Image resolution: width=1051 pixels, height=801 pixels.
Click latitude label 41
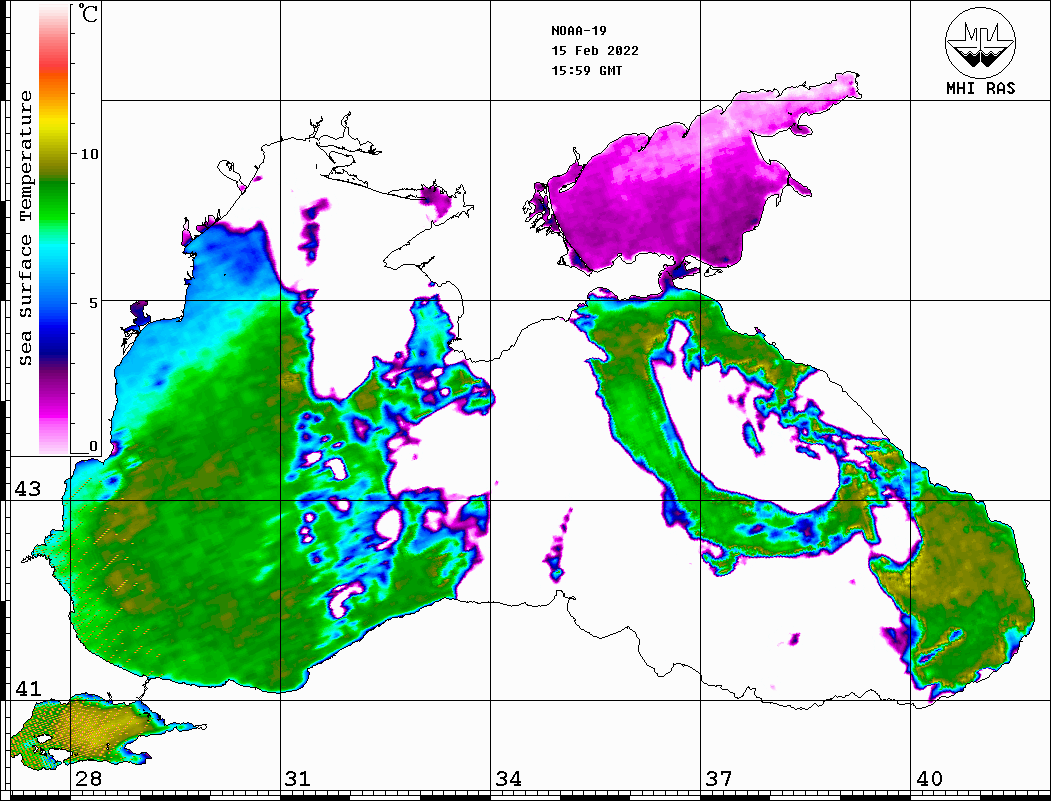pyautogui.click(x=28, y=689)
